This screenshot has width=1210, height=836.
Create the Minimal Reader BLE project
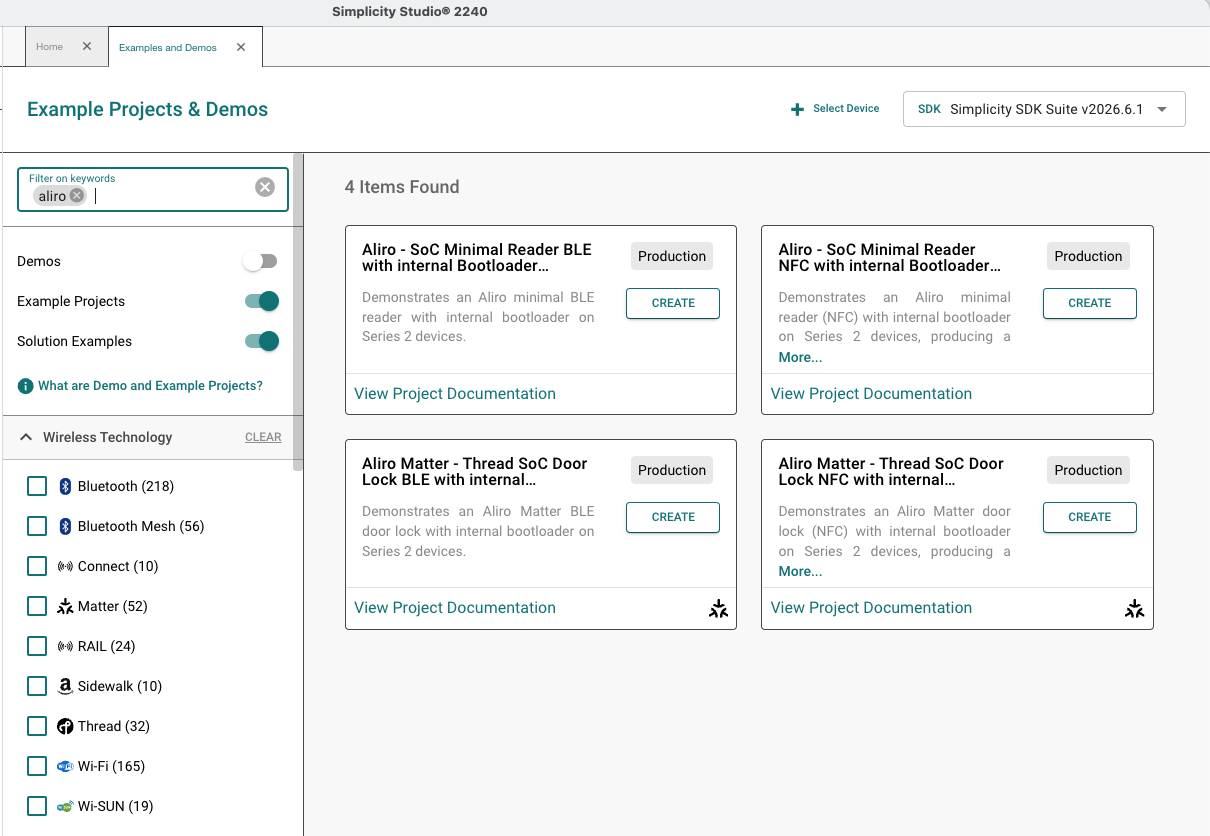[x=673, y=303]
